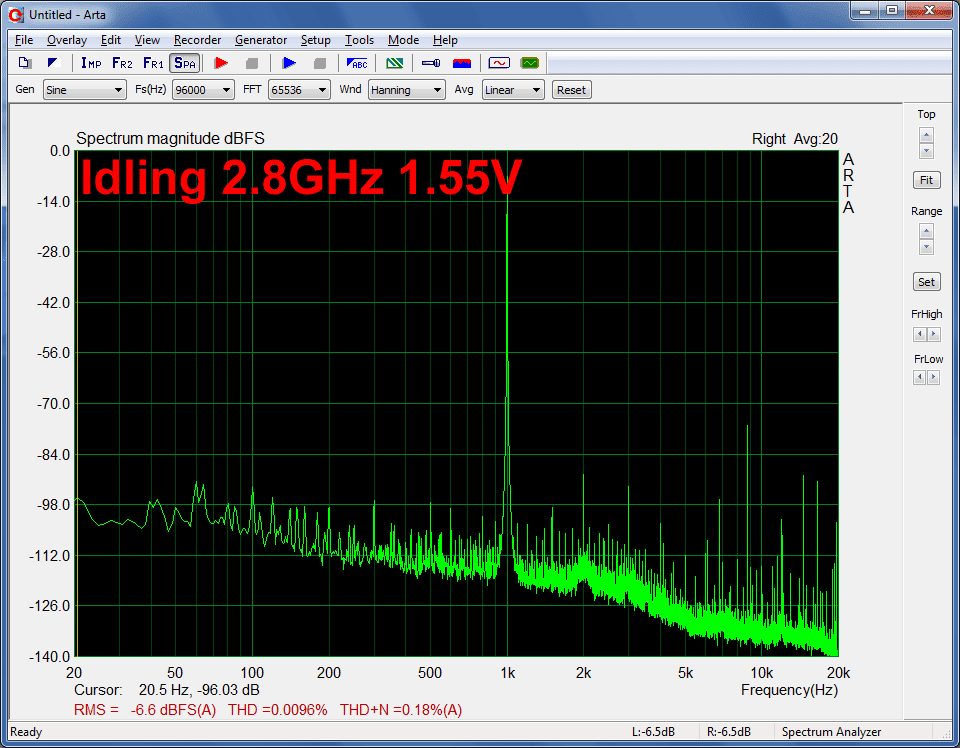Click Spectrum Analyzer status bar label
960x748 pixels.
tap(831, 732)
